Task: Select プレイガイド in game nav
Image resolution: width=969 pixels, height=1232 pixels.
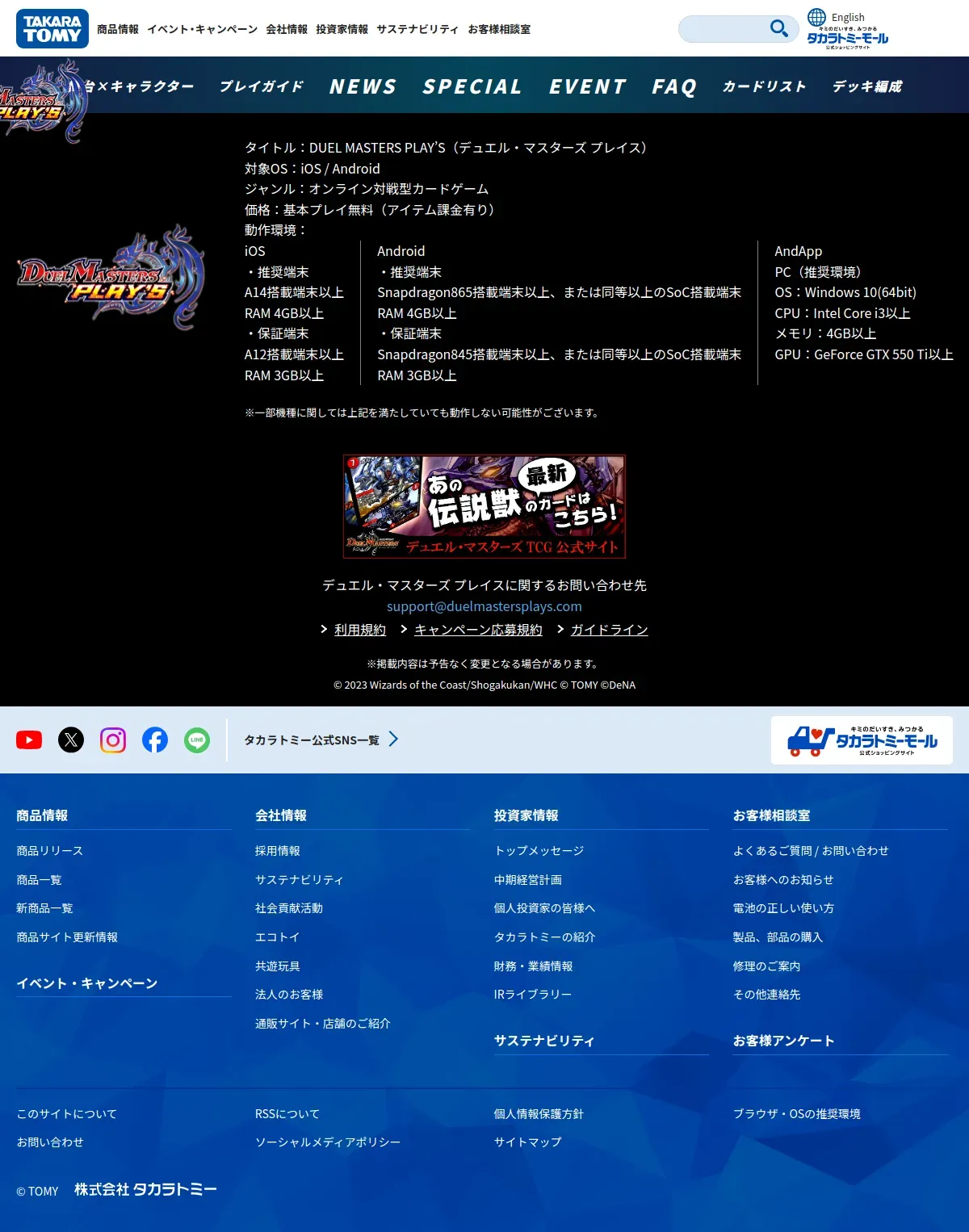Action: pyautogui.click(x=262, y=86)
